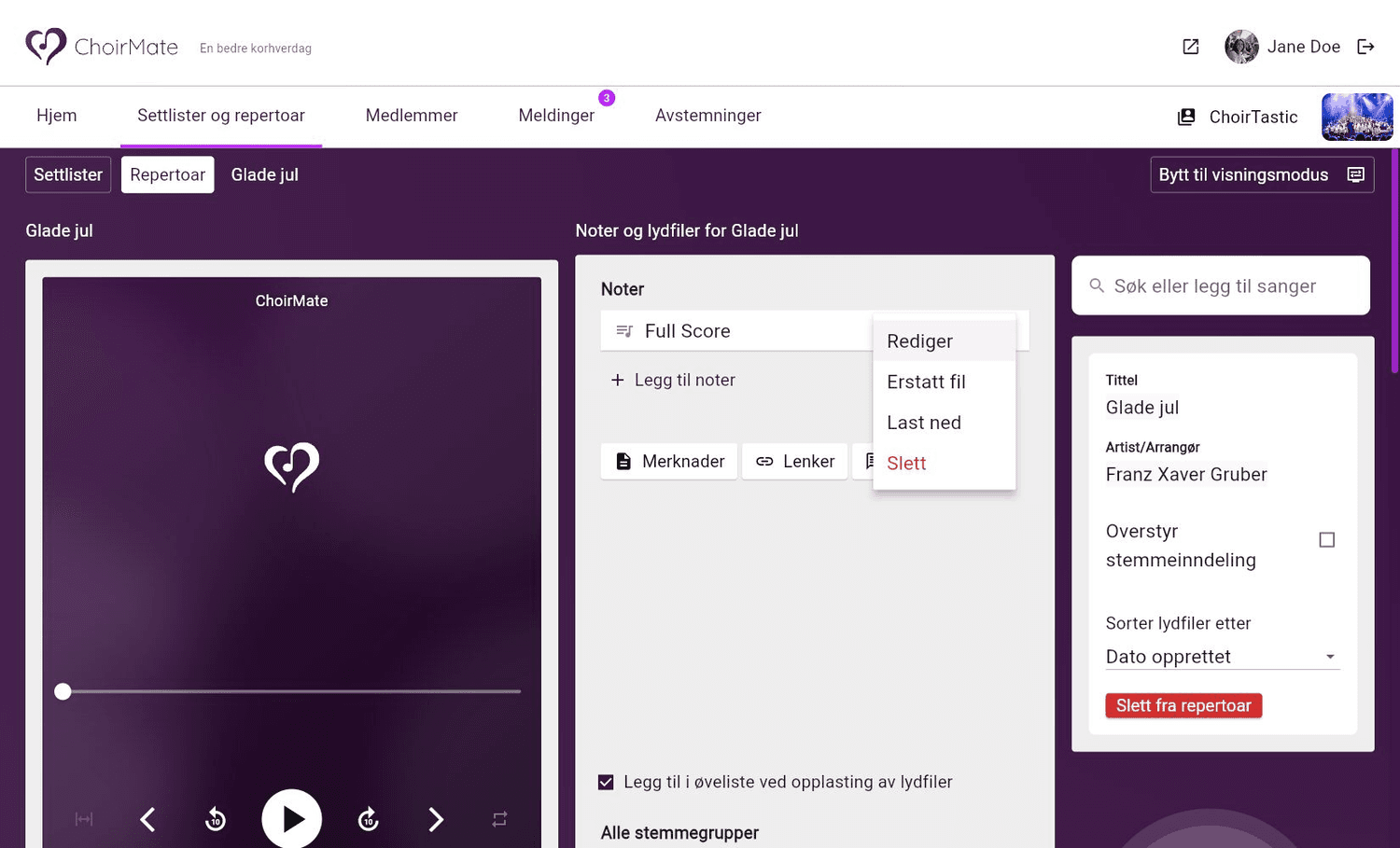Open Settlister og repertoar tab
The height and width of the screenshot is (848, 1400).
click(221, 116)
